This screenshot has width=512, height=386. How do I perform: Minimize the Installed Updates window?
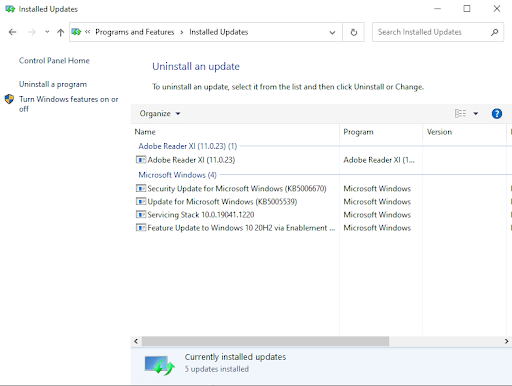pyautogui.click(x=437, y=9)
